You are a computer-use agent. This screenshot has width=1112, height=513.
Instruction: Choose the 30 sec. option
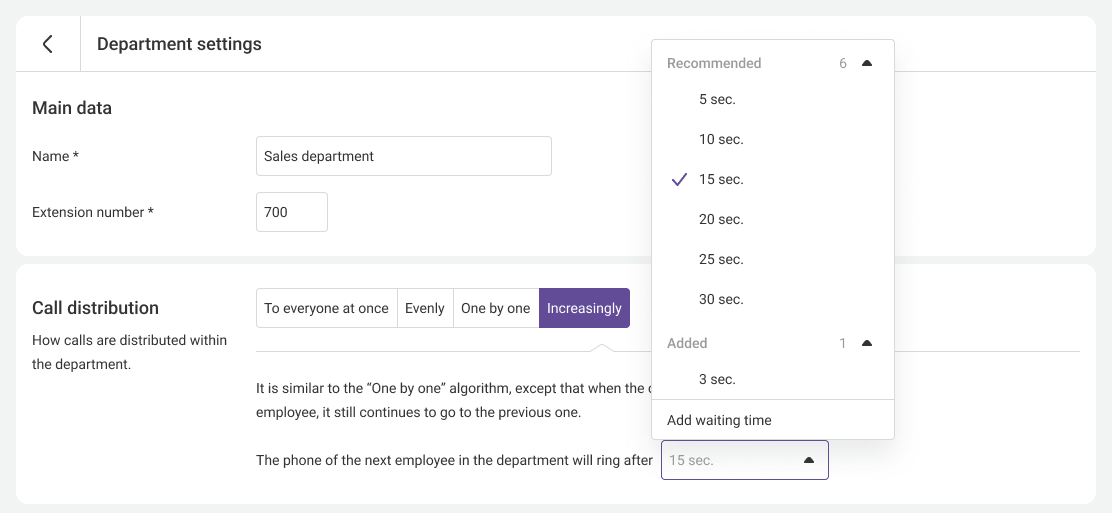(x=721, y=299)
